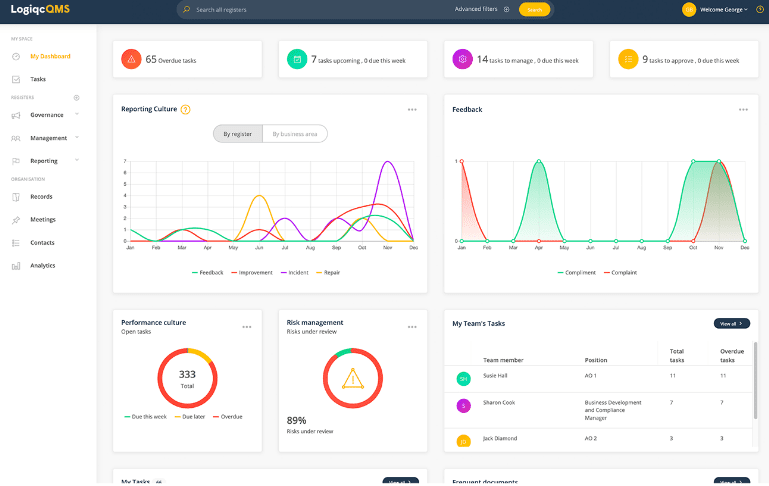Toggle the Incident series in chart legend
Viewport: 769px width, 486px height.
297,273
